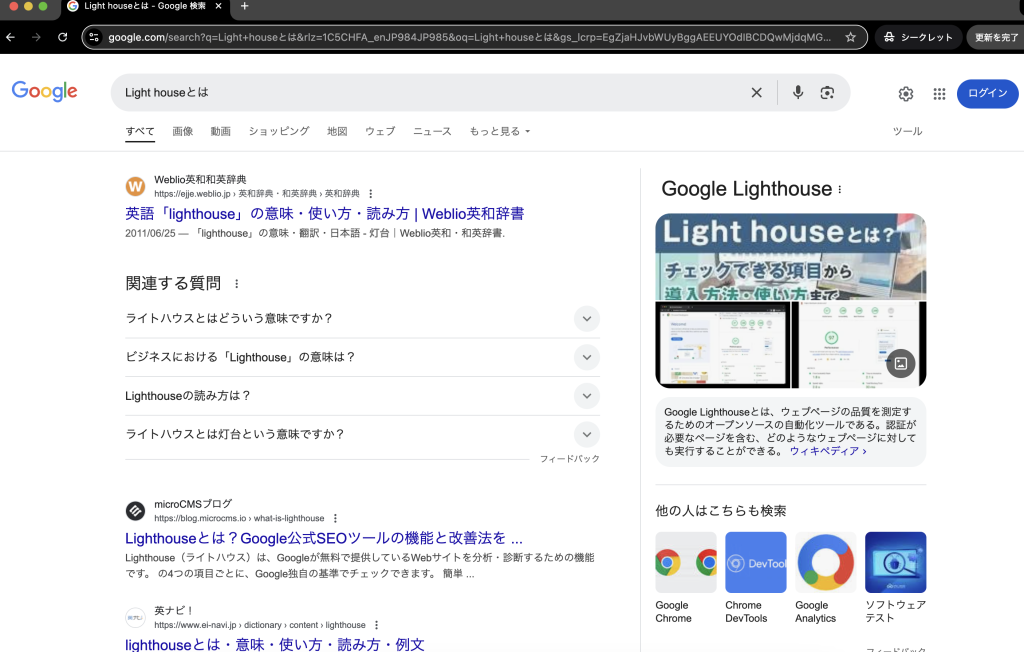Viewport: 1024px width, 652px height.
Task: Open the Google apps grid
Action: pyautogui.click(x=939, y=94)
